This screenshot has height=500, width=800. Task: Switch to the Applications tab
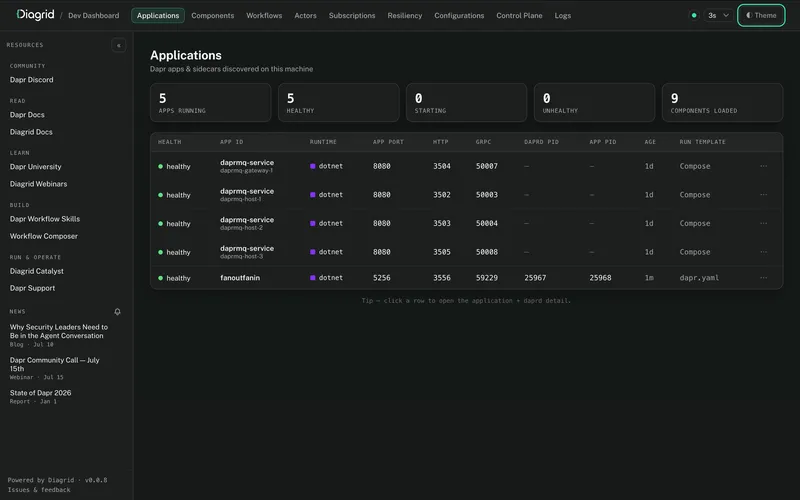(158, 15)
